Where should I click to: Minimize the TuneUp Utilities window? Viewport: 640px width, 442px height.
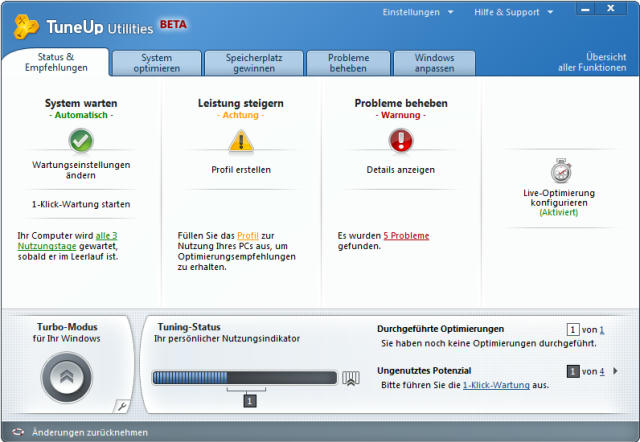(585, 9)
